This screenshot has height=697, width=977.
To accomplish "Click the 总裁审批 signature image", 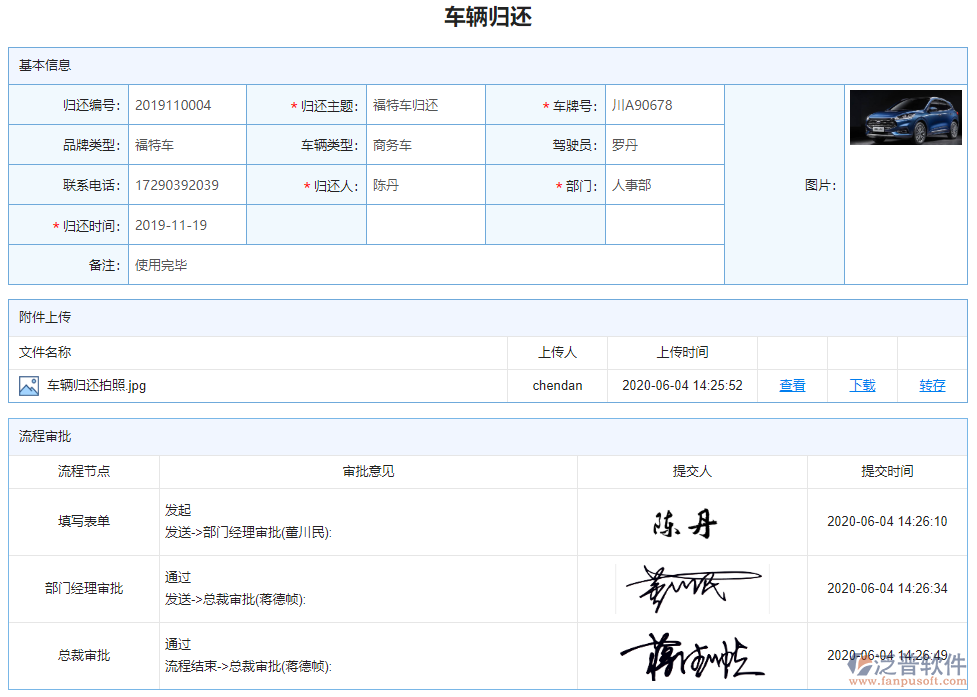I will [692, 656].
